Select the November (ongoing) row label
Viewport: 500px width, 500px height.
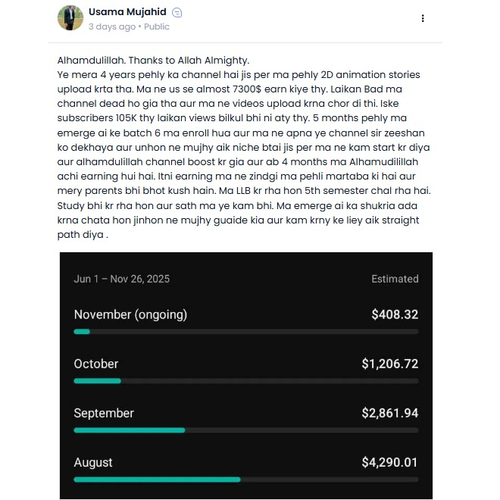coord(130,315)
